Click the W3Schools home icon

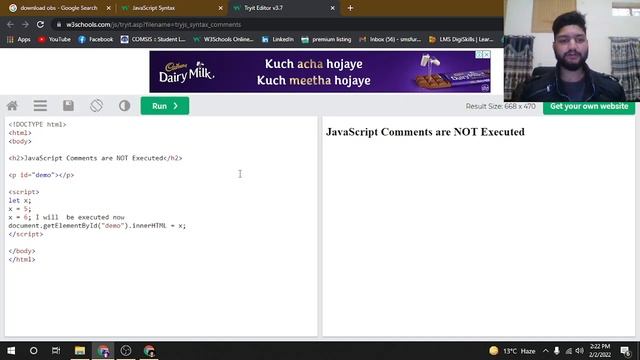pyautogui.click(x=12, y=106)
